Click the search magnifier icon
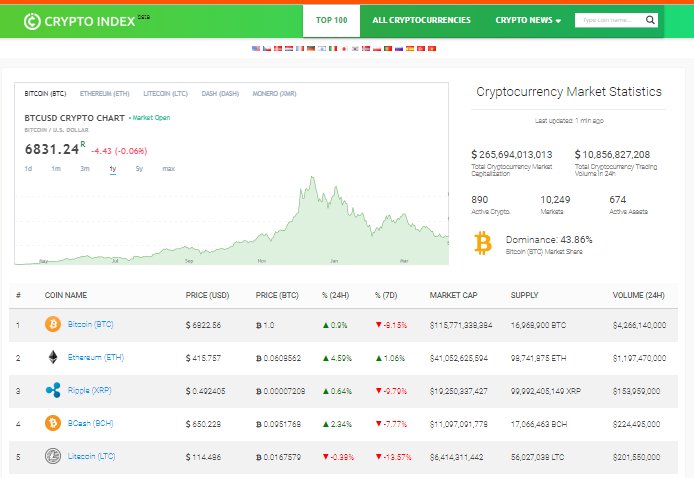The height and width of the screenshot is (478, 694). pyautogui.click(x=650, y=20)
